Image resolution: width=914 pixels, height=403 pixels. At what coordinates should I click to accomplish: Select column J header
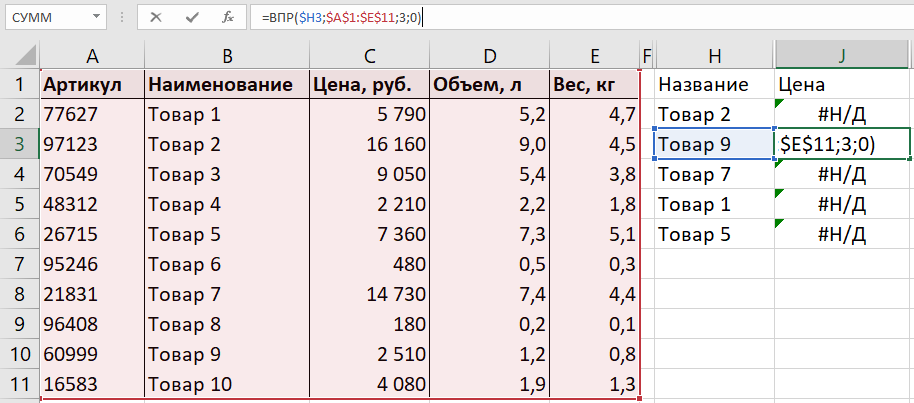(842, 54)
